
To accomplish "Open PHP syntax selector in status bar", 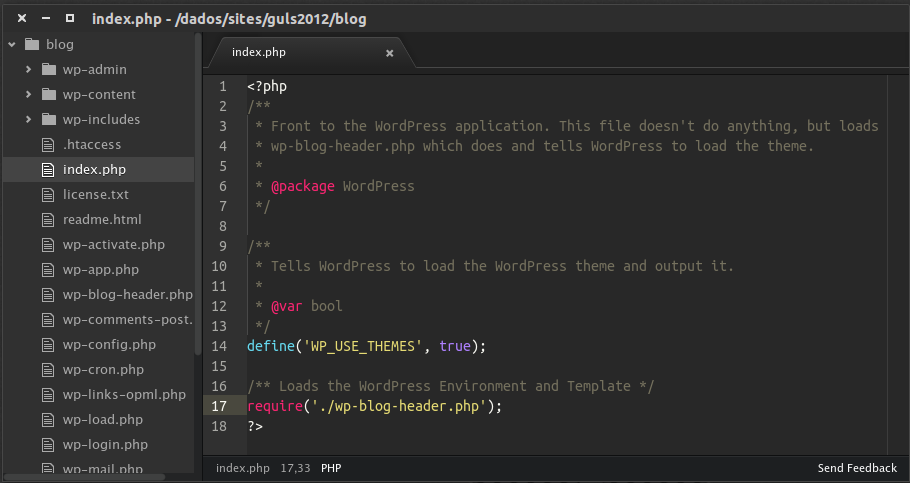I will click(x=331, y=468).
